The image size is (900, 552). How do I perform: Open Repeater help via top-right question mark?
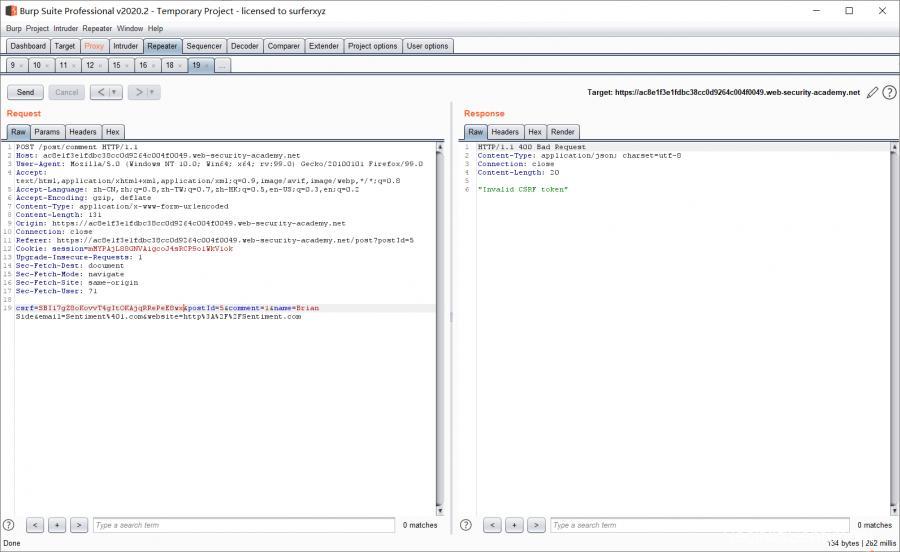(x=889, y=92)
